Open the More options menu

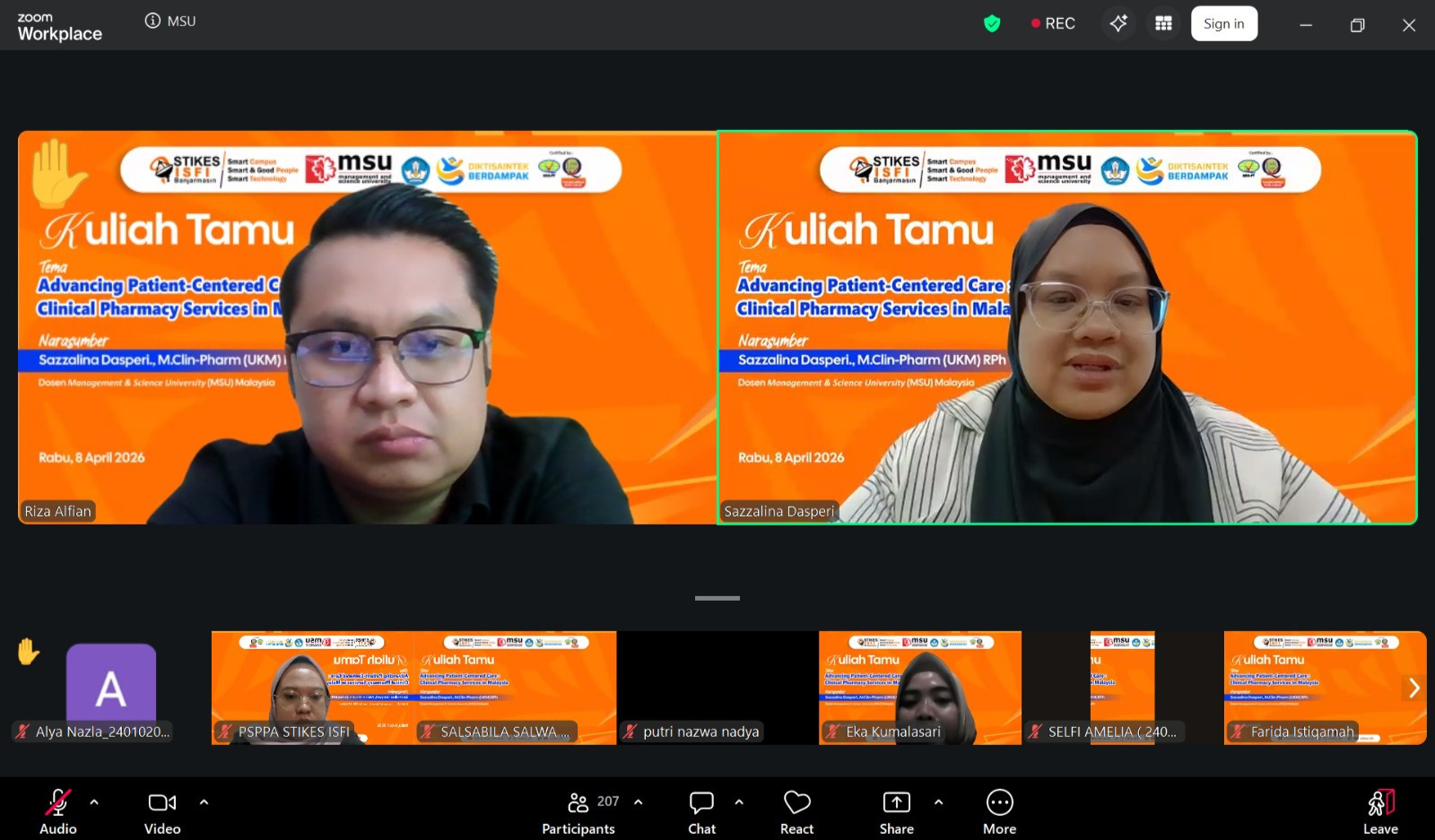999,812
